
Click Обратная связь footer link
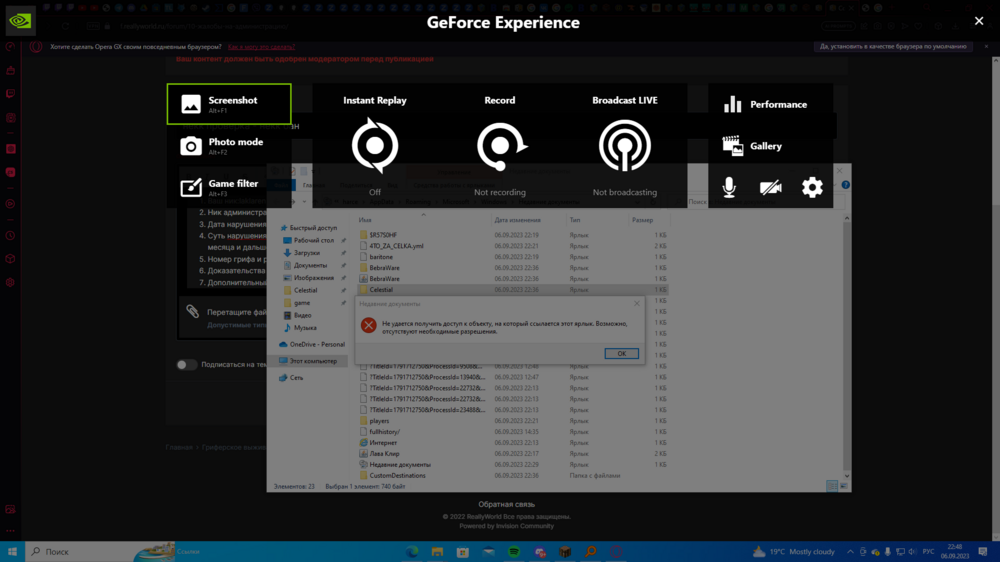[506, 505]
